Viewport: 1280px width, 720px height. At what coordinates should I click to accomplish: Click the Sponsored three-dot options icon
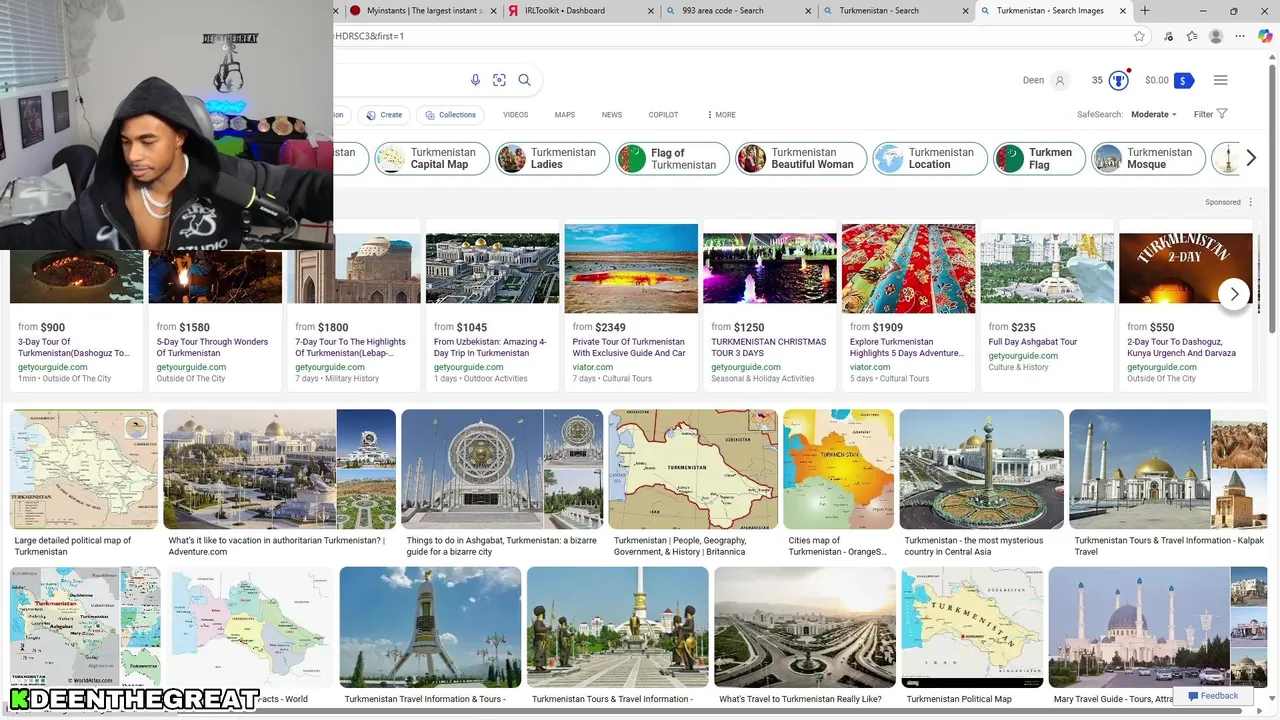[1250, 202]
